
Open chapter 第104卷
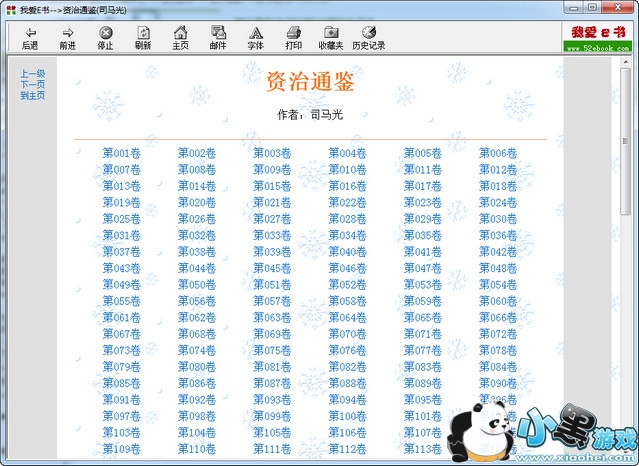pos(197,433)
